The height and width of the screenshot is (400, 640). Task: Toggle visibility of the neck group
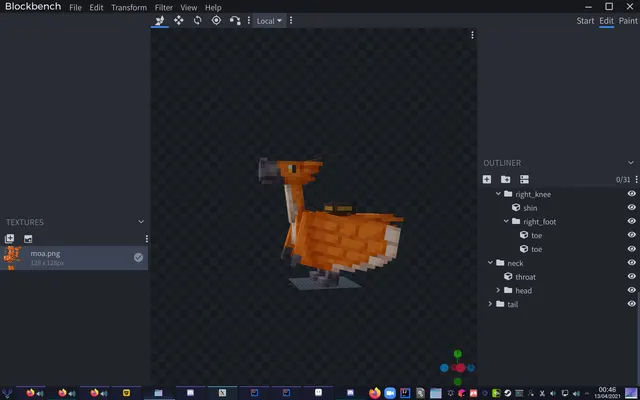pos(631,262)
